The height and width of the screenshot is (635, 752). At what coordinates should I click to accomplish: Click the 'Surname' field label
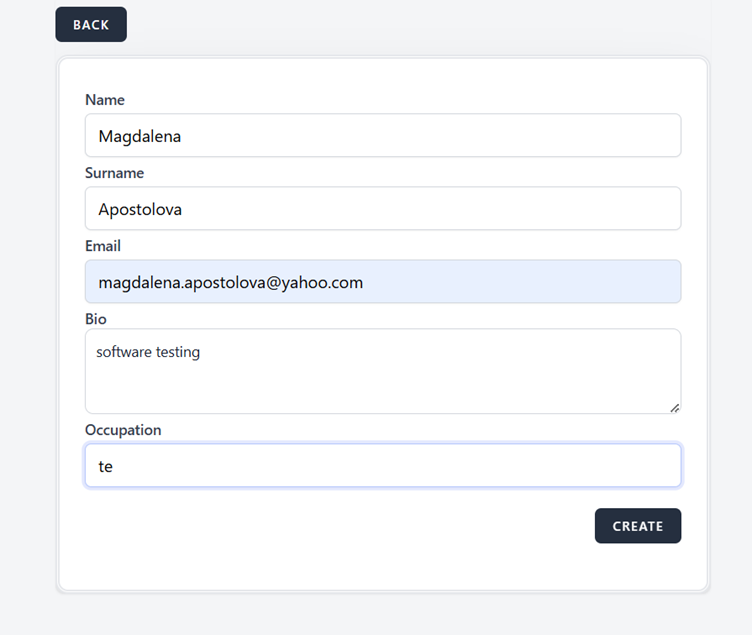(114, 173)
